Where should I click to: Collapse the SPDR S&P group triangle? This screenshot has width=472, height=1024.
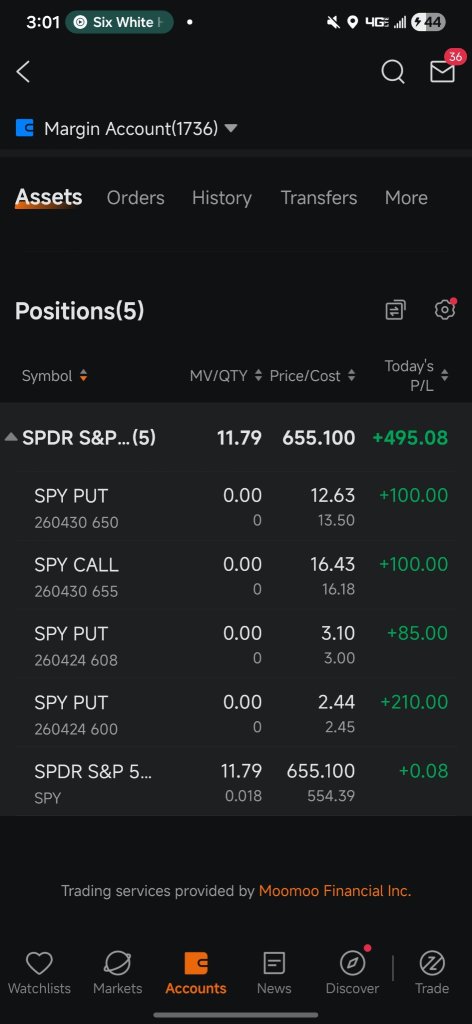tap(10, 438)
